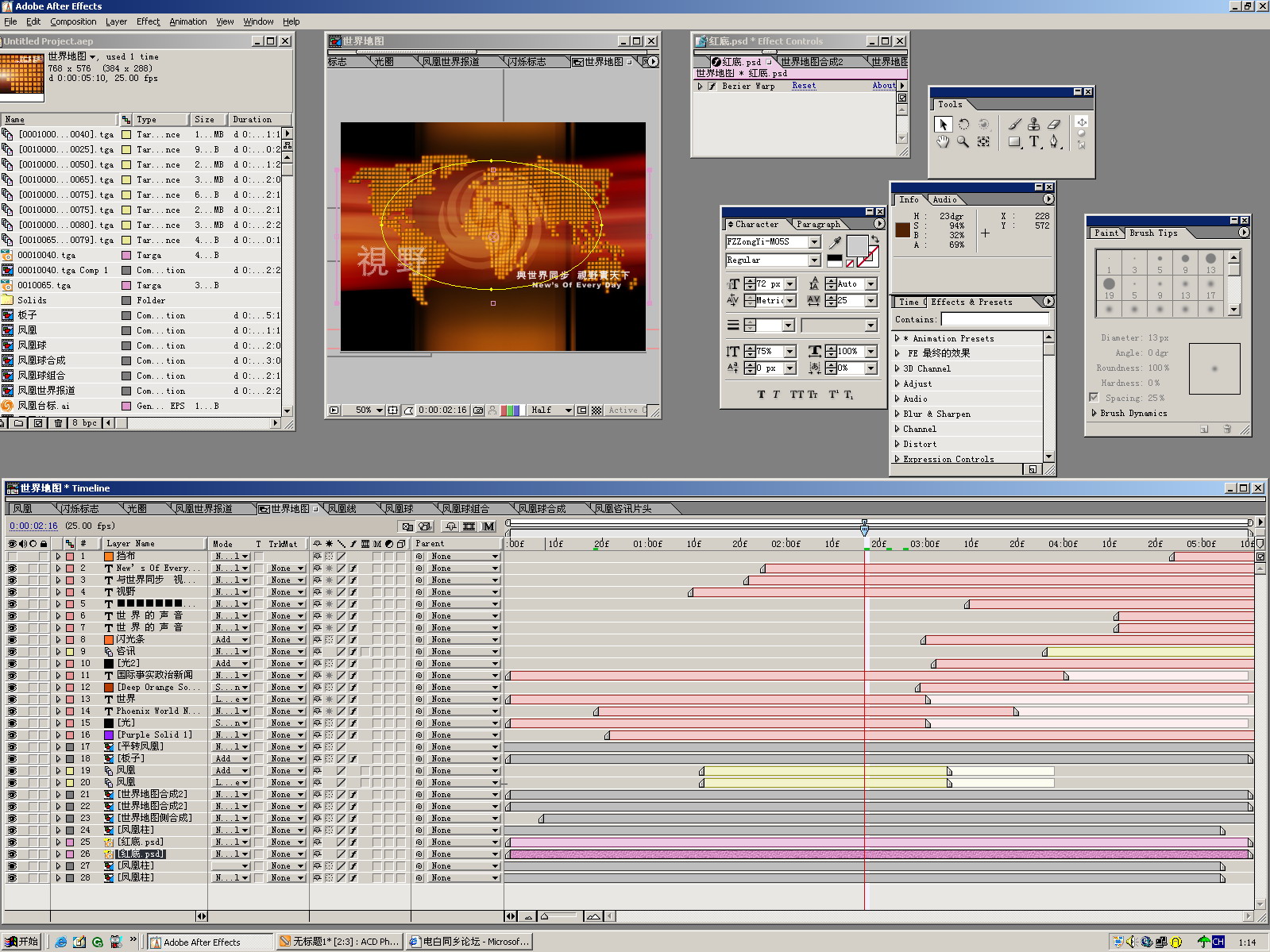Click the Contains search field in Effects
This screenshot has width=1270, height=952.
(994, 319)
